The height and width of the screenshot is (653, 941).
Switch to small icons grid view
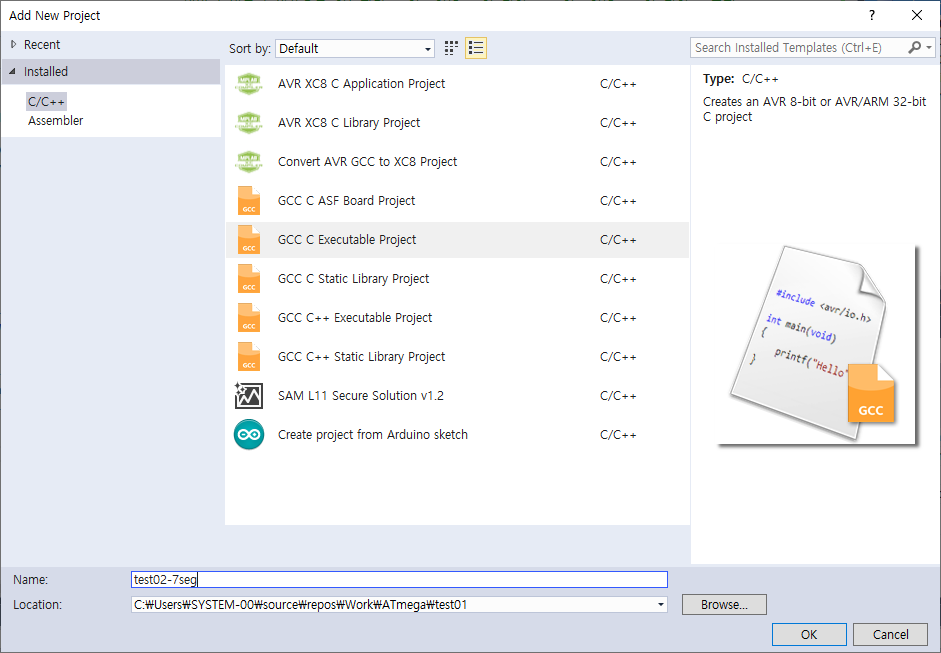451,48
